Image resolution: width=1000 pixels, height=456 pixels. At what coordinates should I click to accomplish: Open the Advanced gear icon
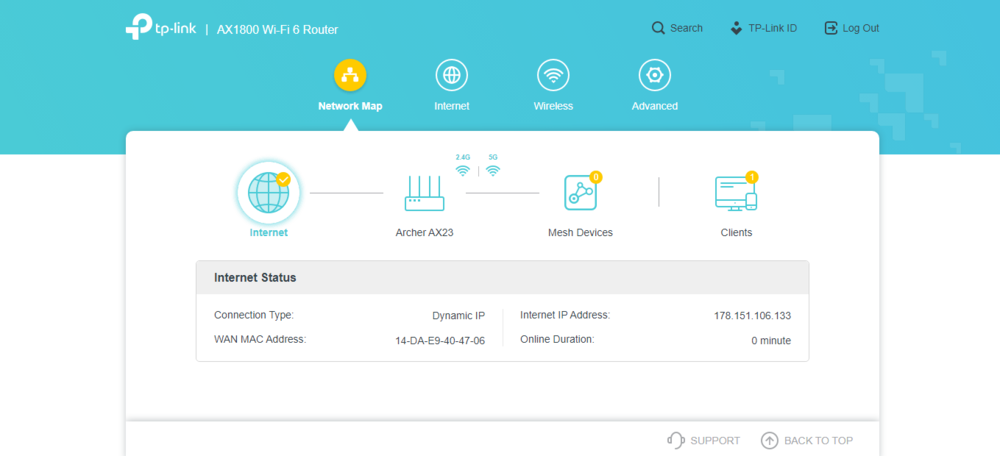pyautogui.click(x=654, y=75)
